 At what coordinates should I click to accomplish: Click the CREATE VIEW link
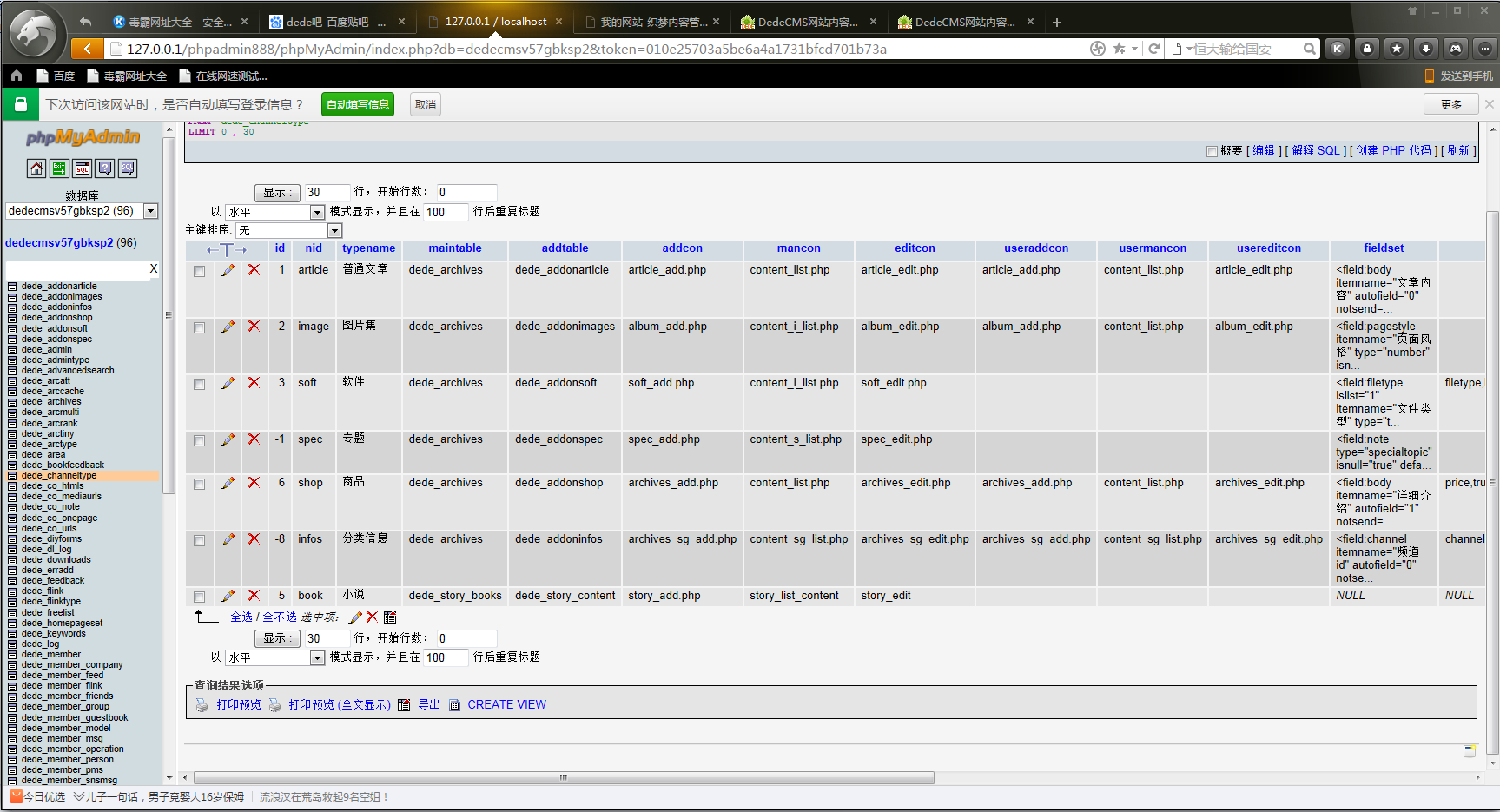click(506, 704)
